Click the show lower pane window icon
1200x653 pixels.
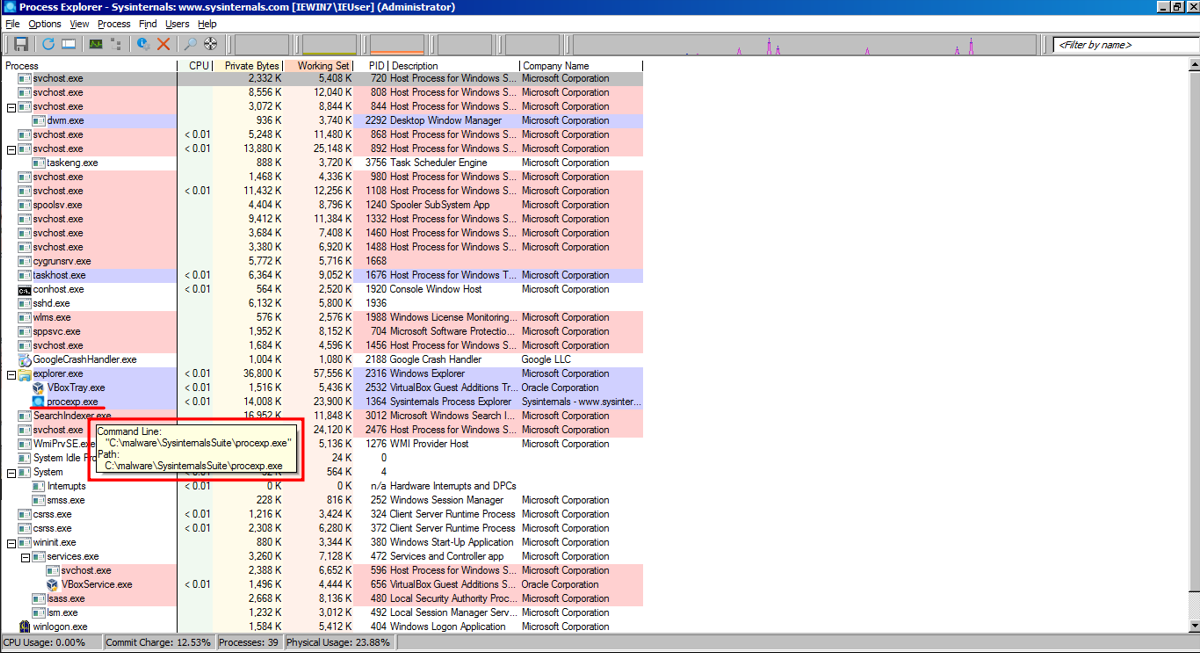69,44
